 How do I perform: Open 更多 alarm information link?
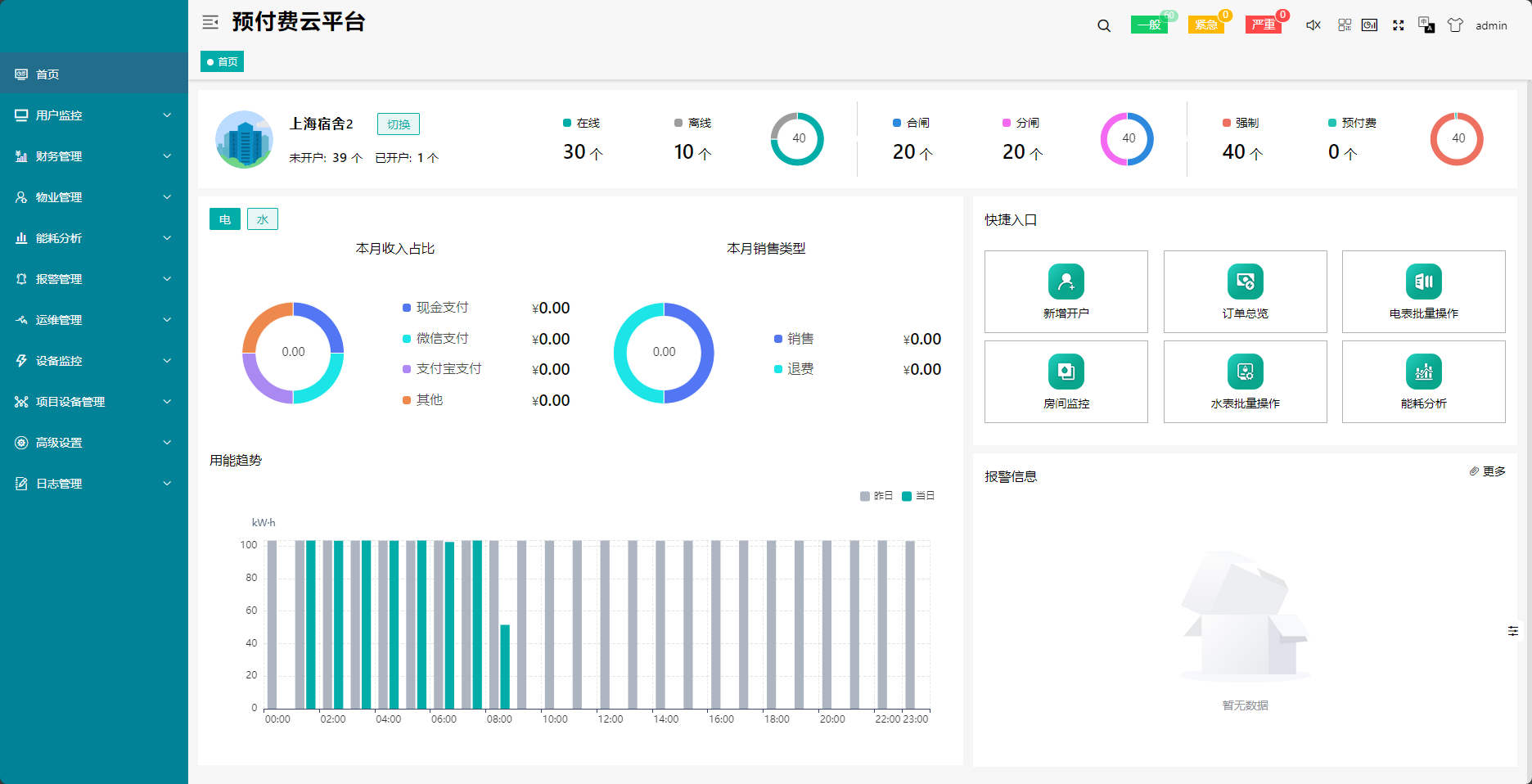(1488, 471)
